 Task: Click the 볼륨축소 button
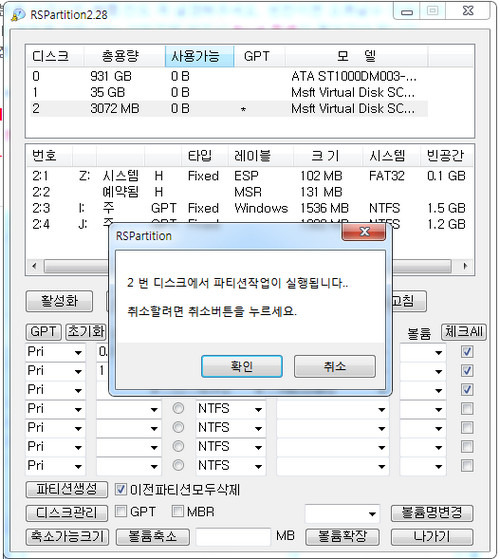pos(153,537)
